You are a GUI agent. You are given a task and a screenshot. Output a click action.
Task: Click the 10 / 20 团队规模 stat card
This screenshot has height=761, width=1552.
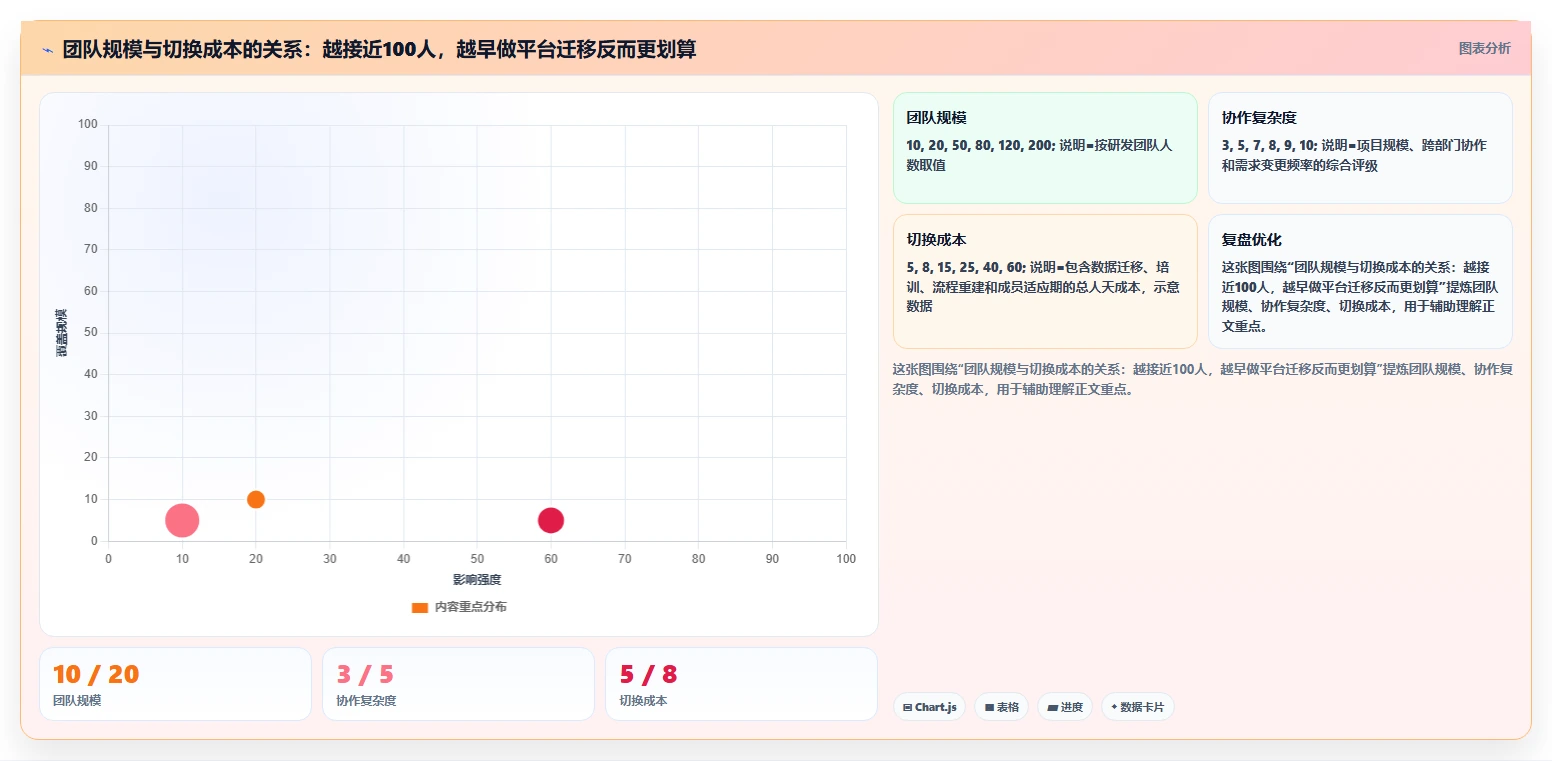[175, 684]
